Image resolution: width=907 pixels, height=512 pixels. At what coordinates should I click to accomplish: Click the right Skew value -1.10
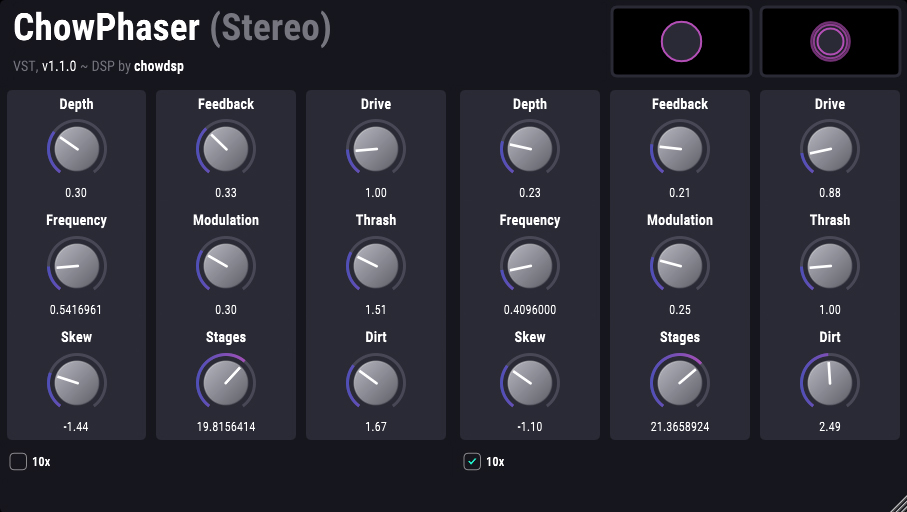529,426
